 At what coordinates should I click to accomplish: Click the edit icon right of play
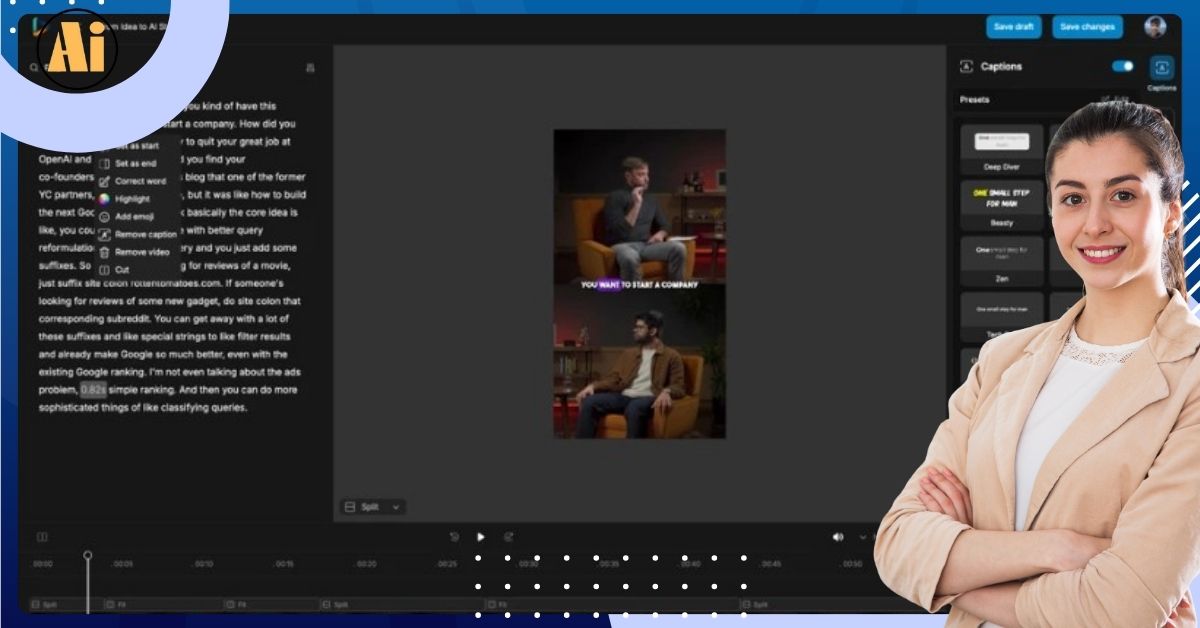508,537
